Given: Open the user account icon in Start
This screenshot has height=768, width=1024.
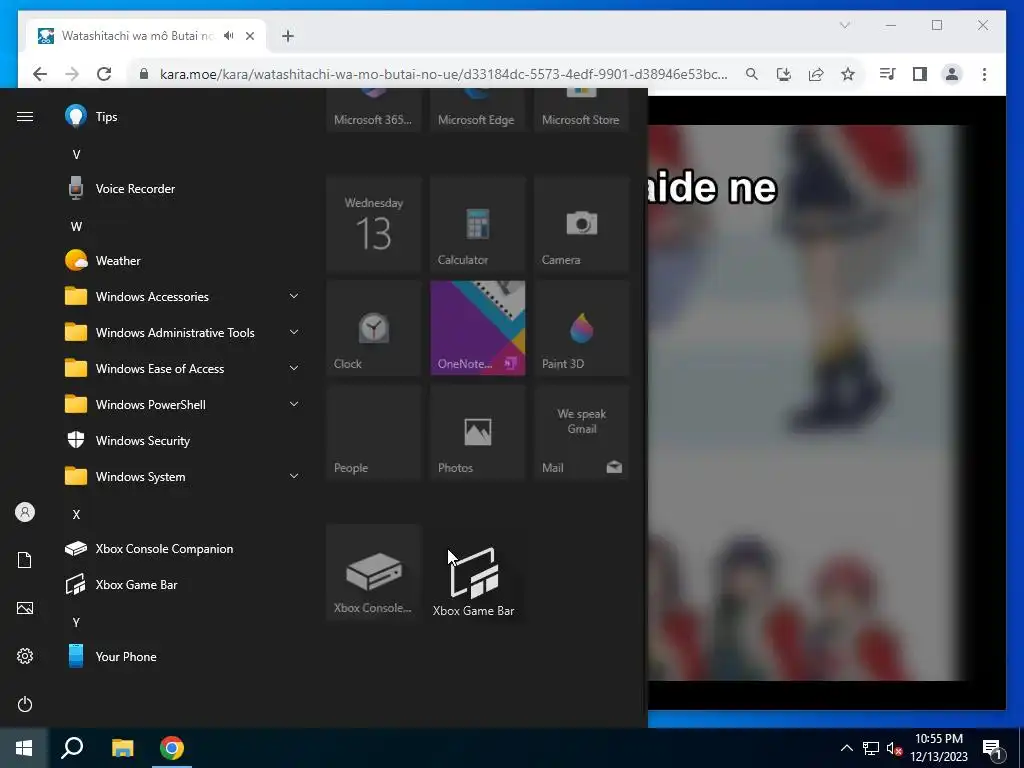Looking at the screenshot, I should pyautogui.click(x=25, y=512).
